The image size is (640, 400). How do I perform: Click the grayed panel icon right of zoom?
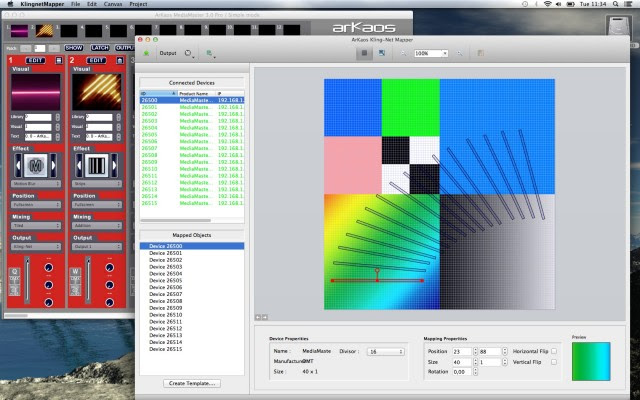pos(480,53)
